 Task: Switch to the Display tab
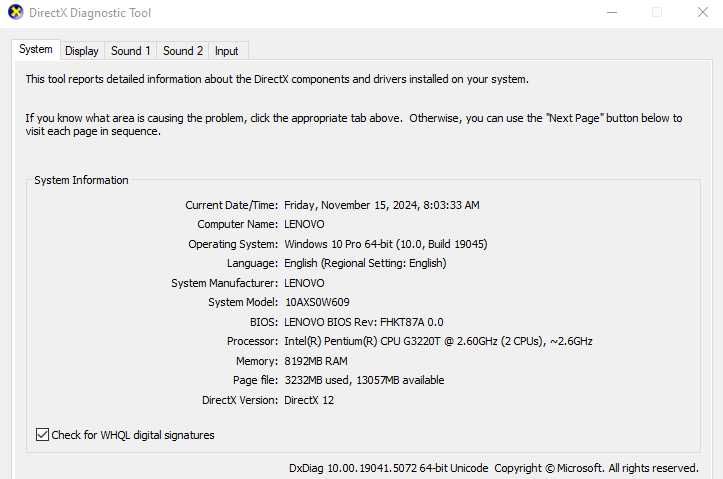(x=82, y=51)
